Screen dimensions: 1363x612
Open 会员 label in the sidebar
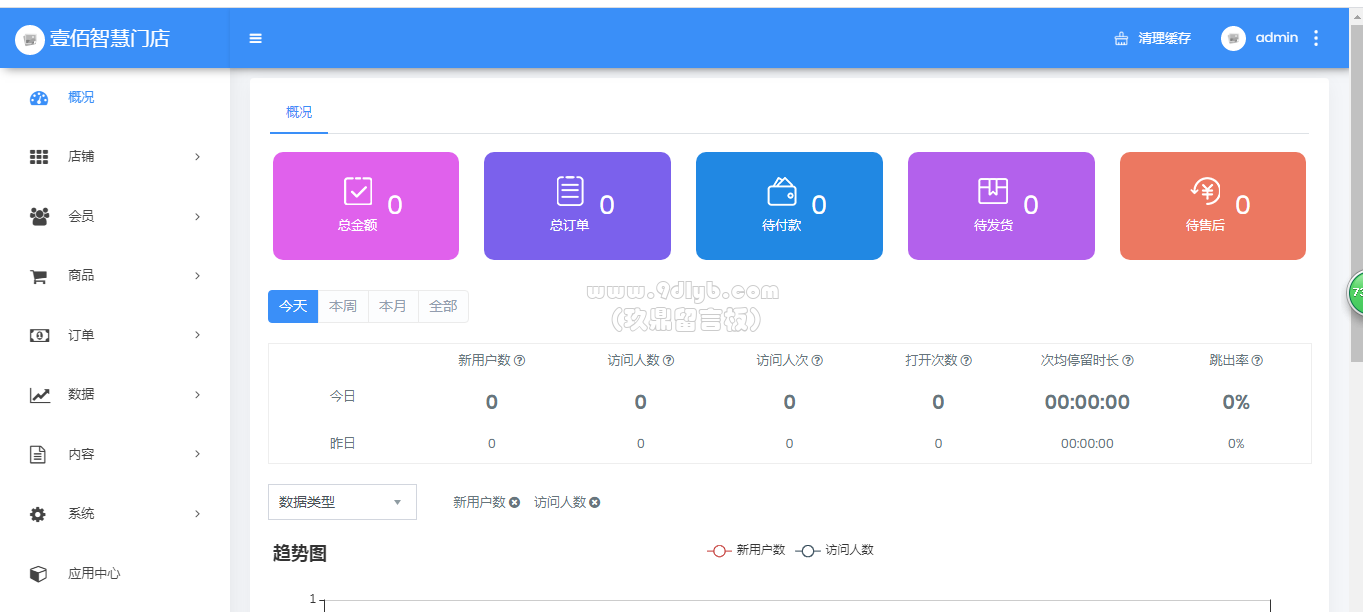click(x=81, y=216)
